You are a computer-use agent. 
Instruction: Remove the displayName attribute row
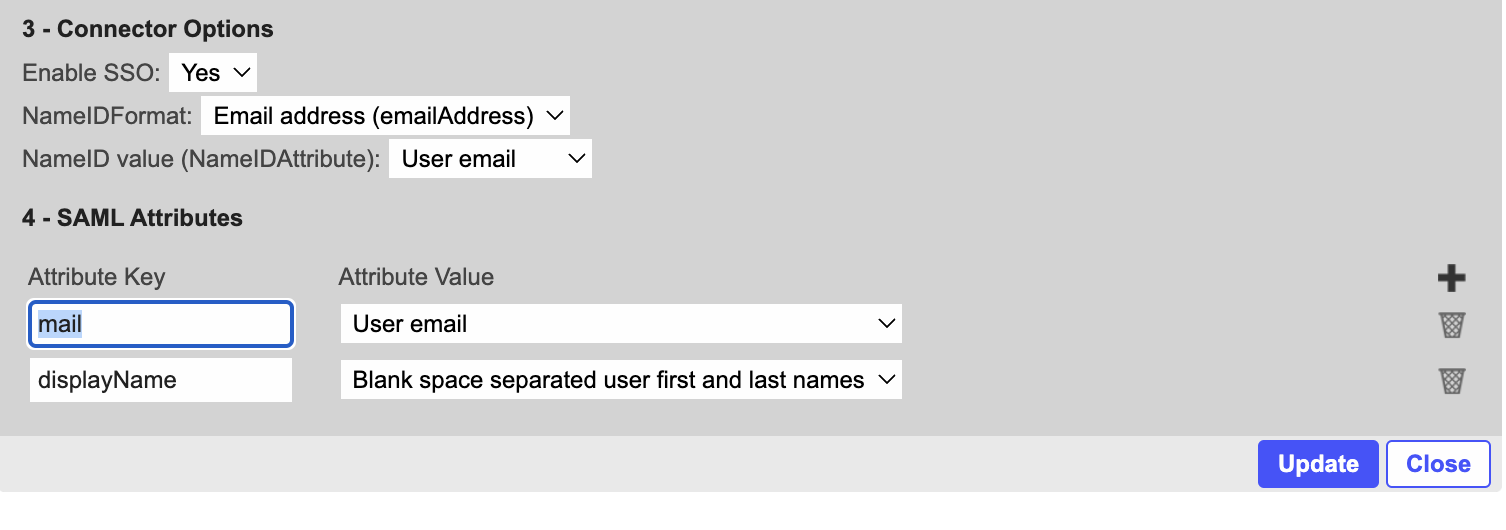pos(1452,380)
